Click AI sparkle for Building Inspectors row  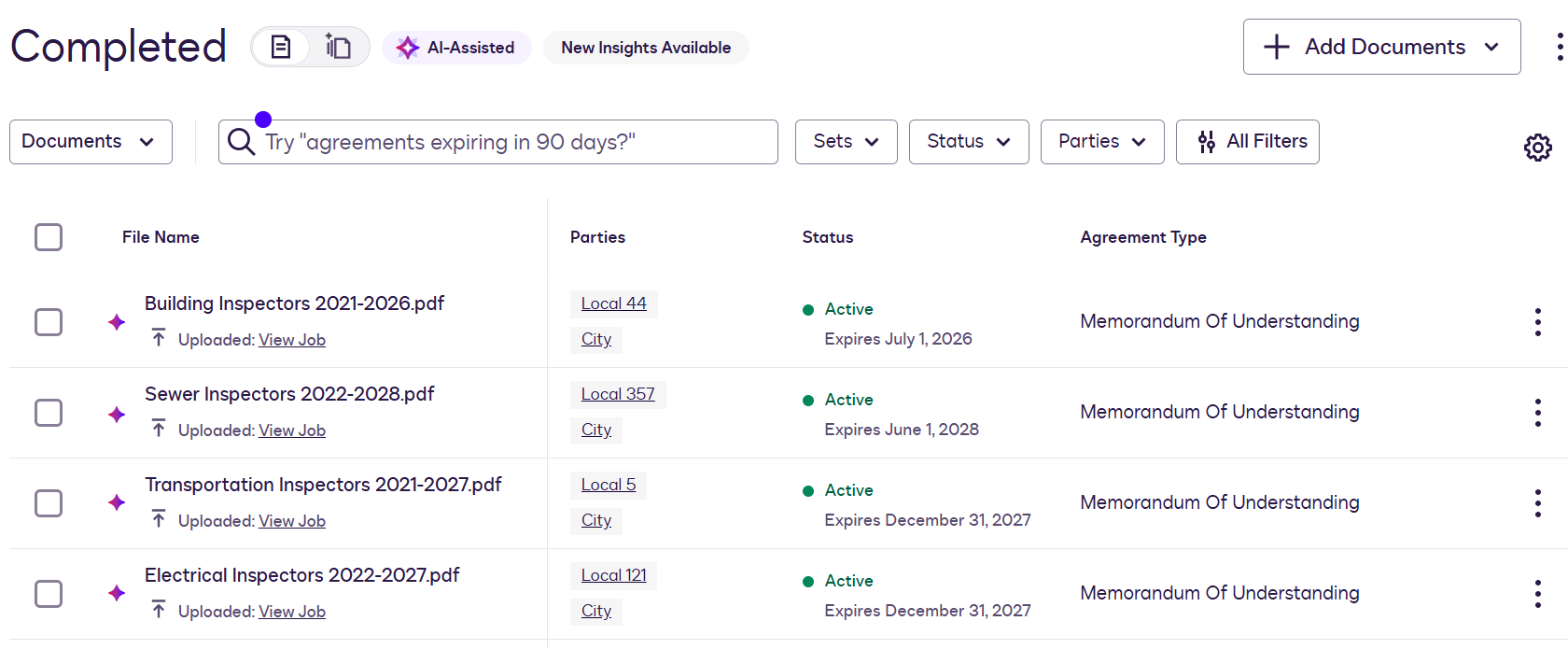click(x=117, y=322)
